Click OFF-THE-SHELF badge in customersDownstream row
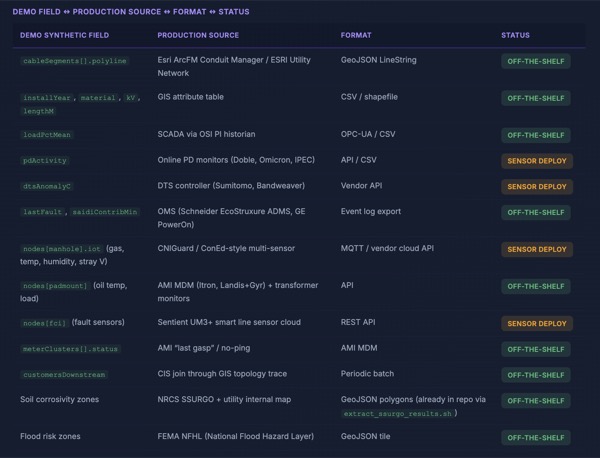Viewport: 600px width, 458px height. coord(536,375)
